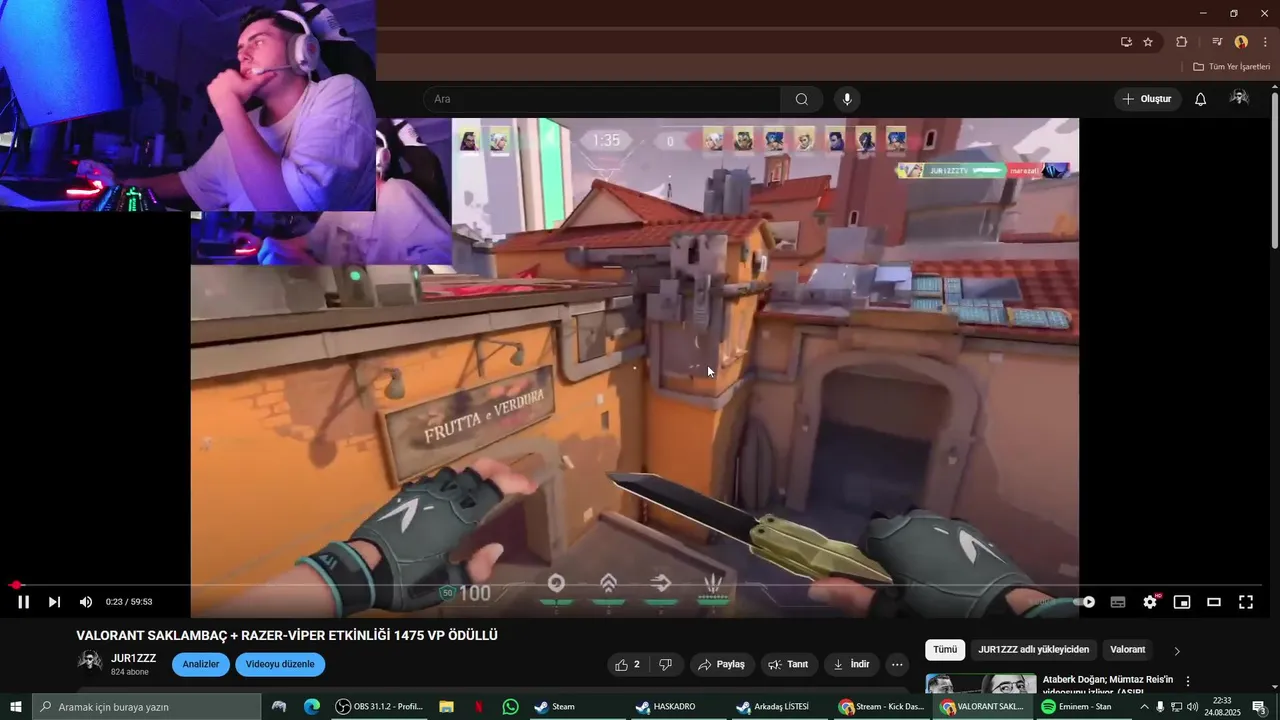Skip to the next video
The height and width of the screenshot is (720, 1280).
pos(54,602)
